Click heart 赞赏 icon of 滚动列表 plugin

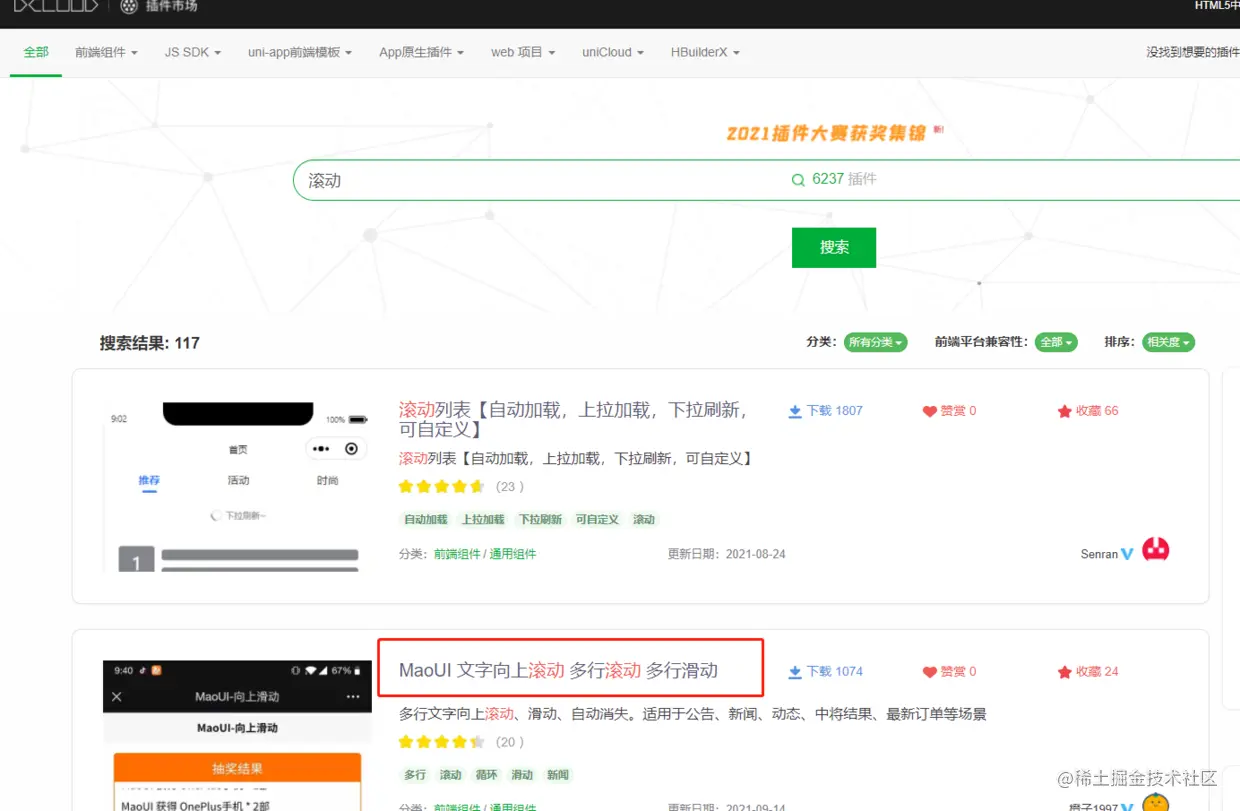(x=930, y=411)
